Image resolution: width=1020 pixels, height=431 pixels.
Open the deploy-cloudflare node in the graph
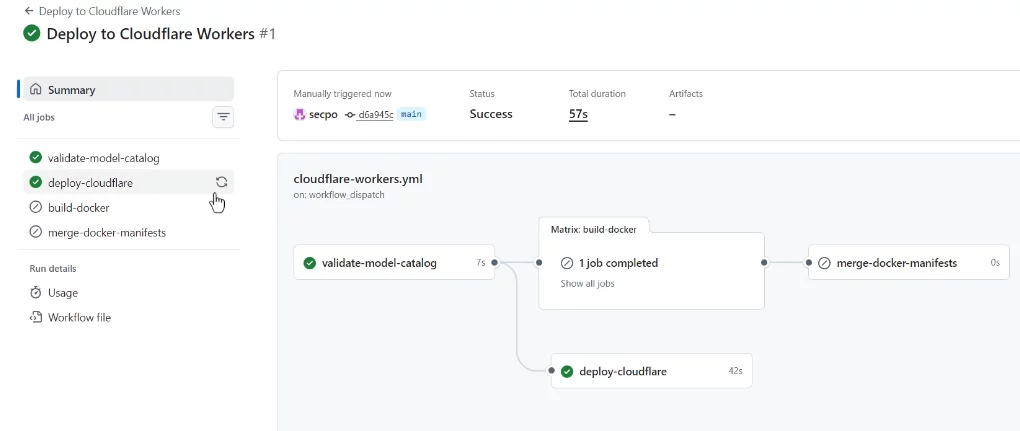(x=622, y=371)
